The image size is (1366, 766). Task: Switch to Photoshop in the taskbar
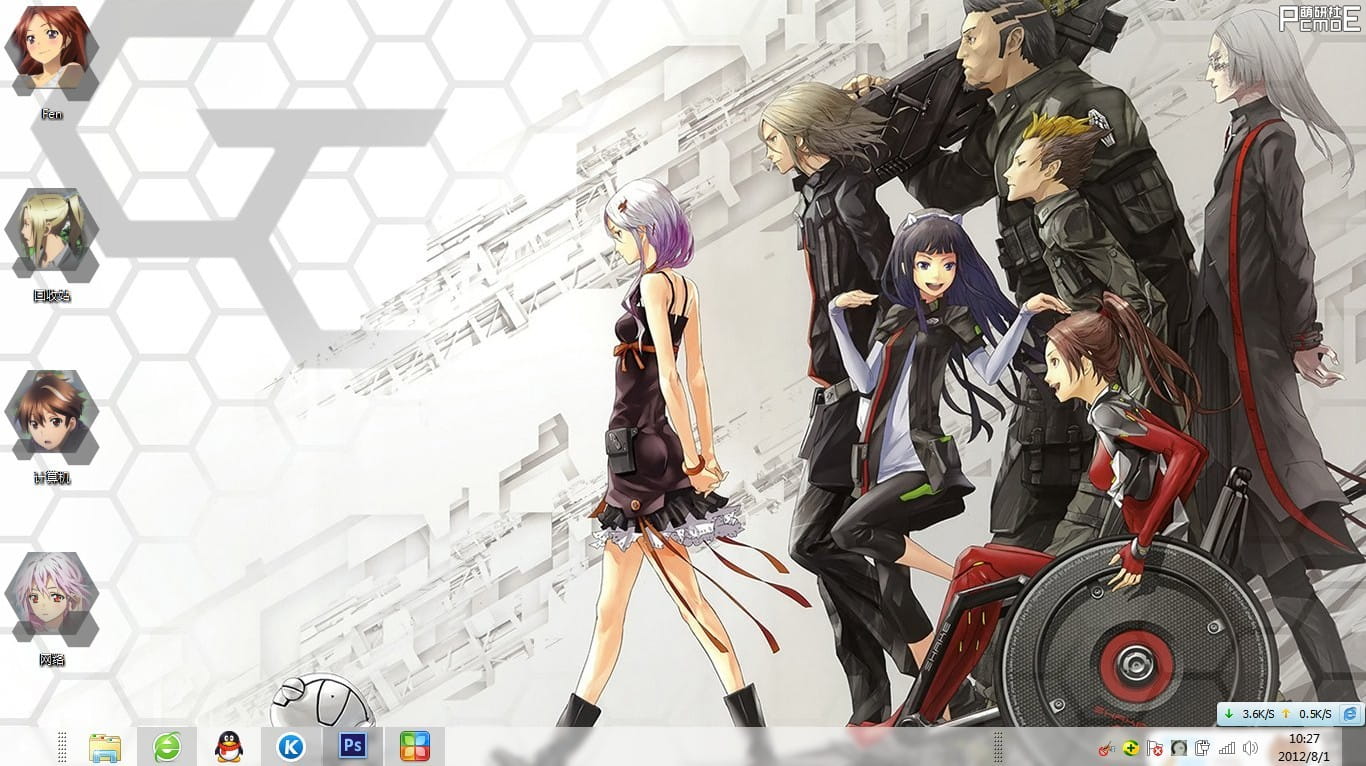[x=352, y=746]
